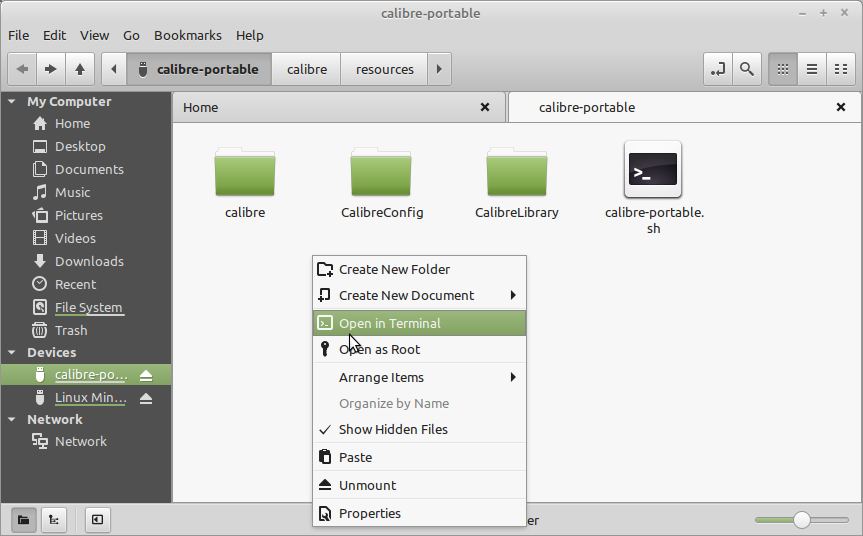Open Videos in the sidebar
The image size is (863, 536).
pos(75,239)
